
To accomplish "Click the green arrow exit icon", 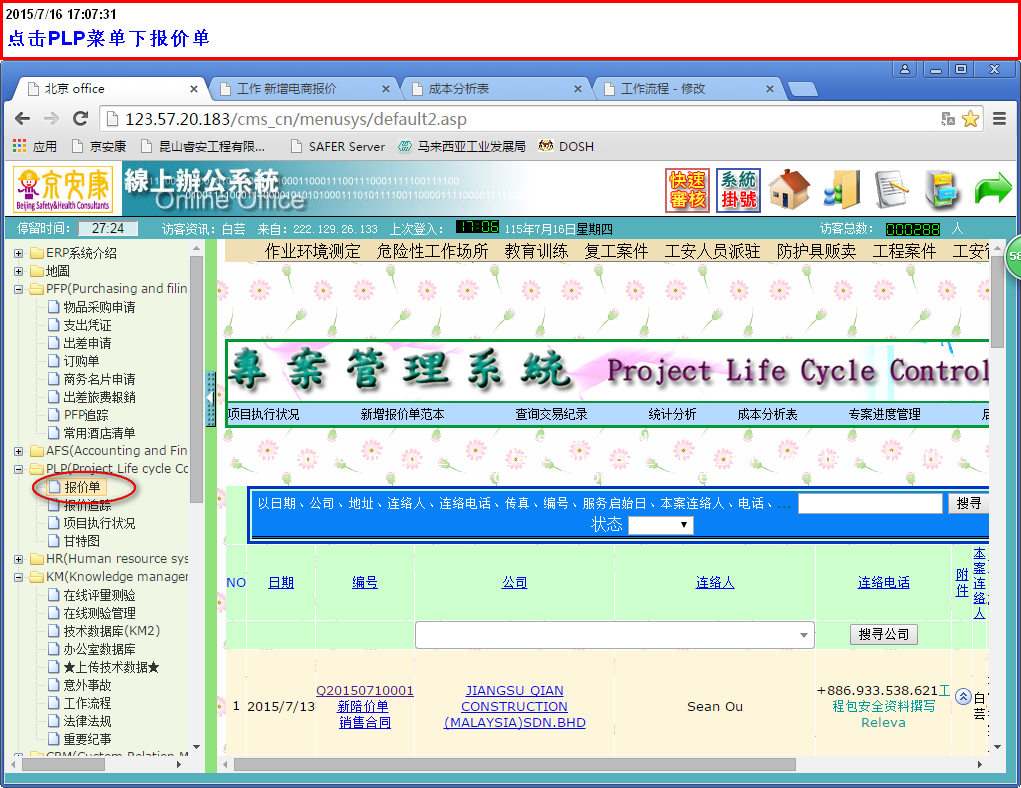I will (993, 190).
